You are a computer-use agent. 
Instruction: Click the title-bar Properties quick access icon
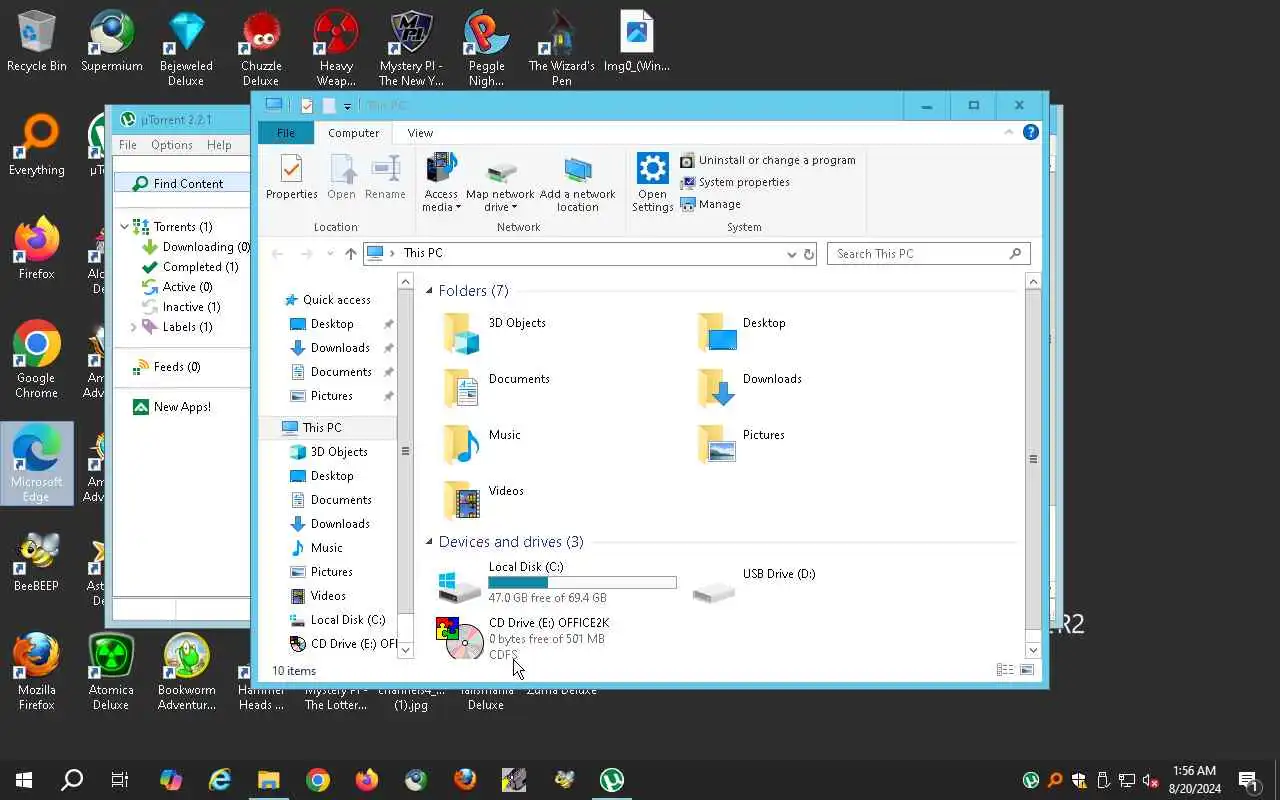[307, 105]
